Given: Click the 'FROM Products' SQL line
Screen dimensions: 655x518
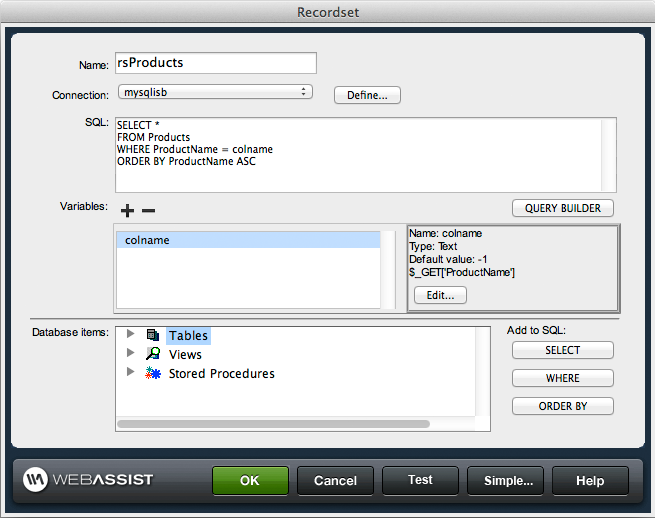Looking at the screenshot, I should [153, 137].
